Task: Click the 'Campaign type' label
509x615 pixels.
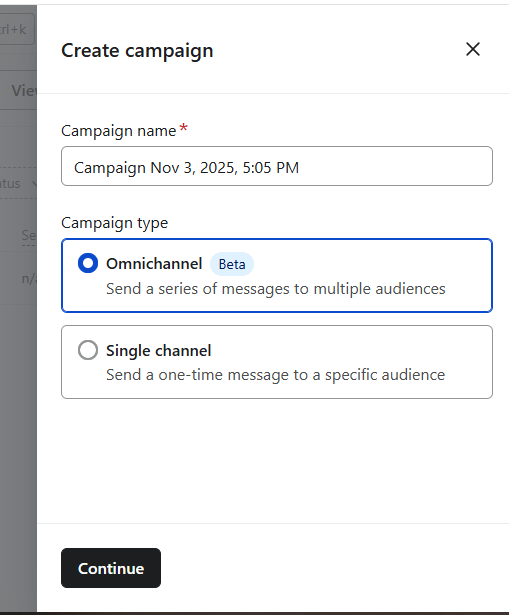Action: click(x=115, y=223)
